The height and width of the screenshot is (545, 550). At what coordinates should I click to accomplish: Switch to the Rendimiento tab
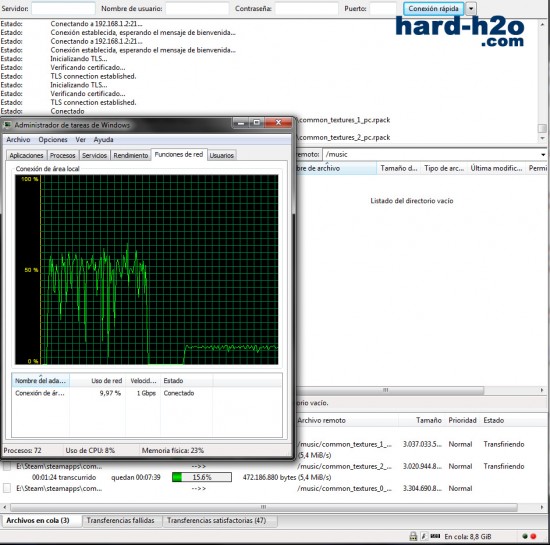click(x=130, y=155)
